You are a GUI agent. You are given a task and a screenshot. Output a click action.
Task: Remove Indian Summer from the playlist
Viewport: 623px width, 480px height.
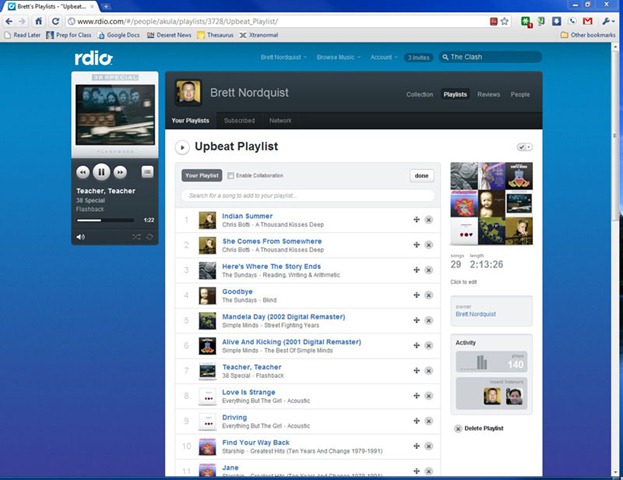(429, 220)
